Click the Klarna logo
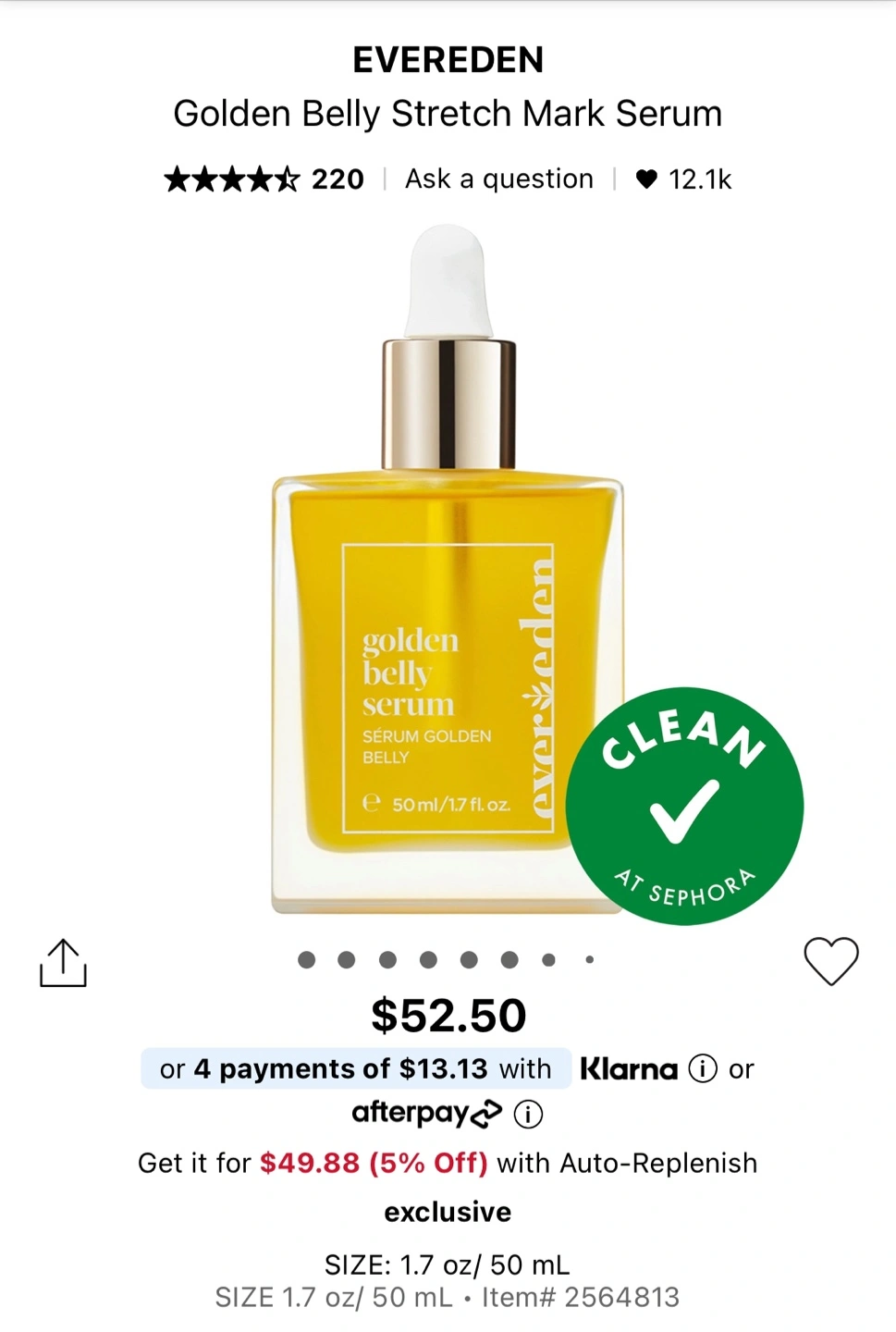Image resolution: width=896 pixels, height=1332 pixels. (629, 1069)
